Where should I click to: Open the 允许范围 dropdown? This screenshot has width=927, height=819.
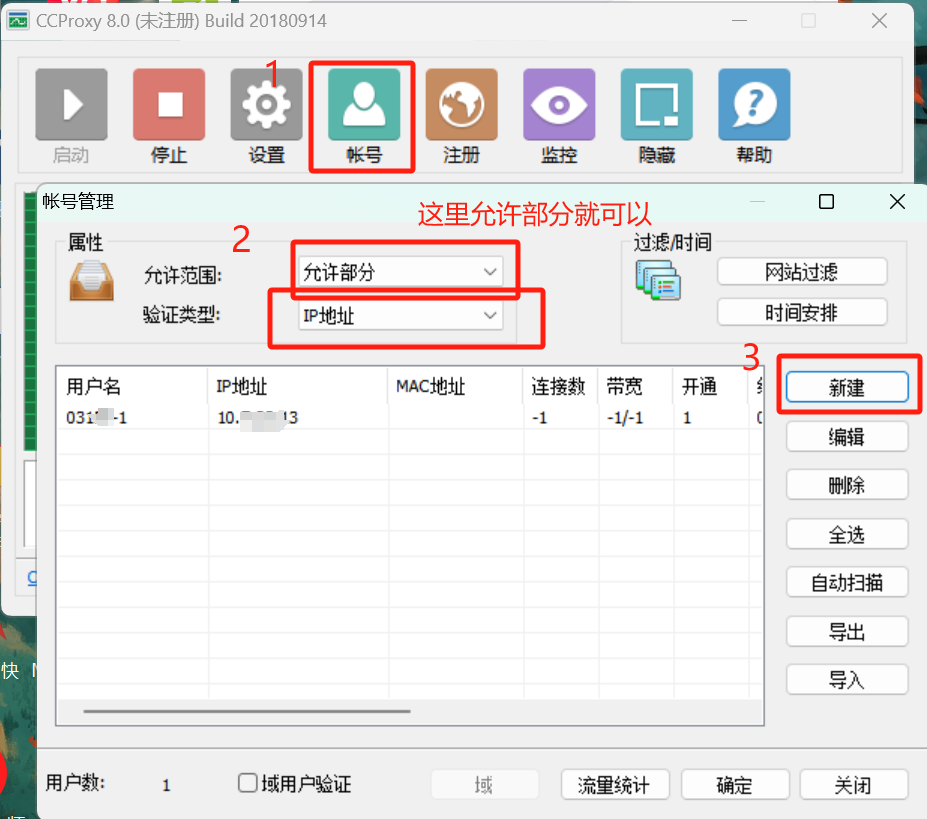click(401, 272)
